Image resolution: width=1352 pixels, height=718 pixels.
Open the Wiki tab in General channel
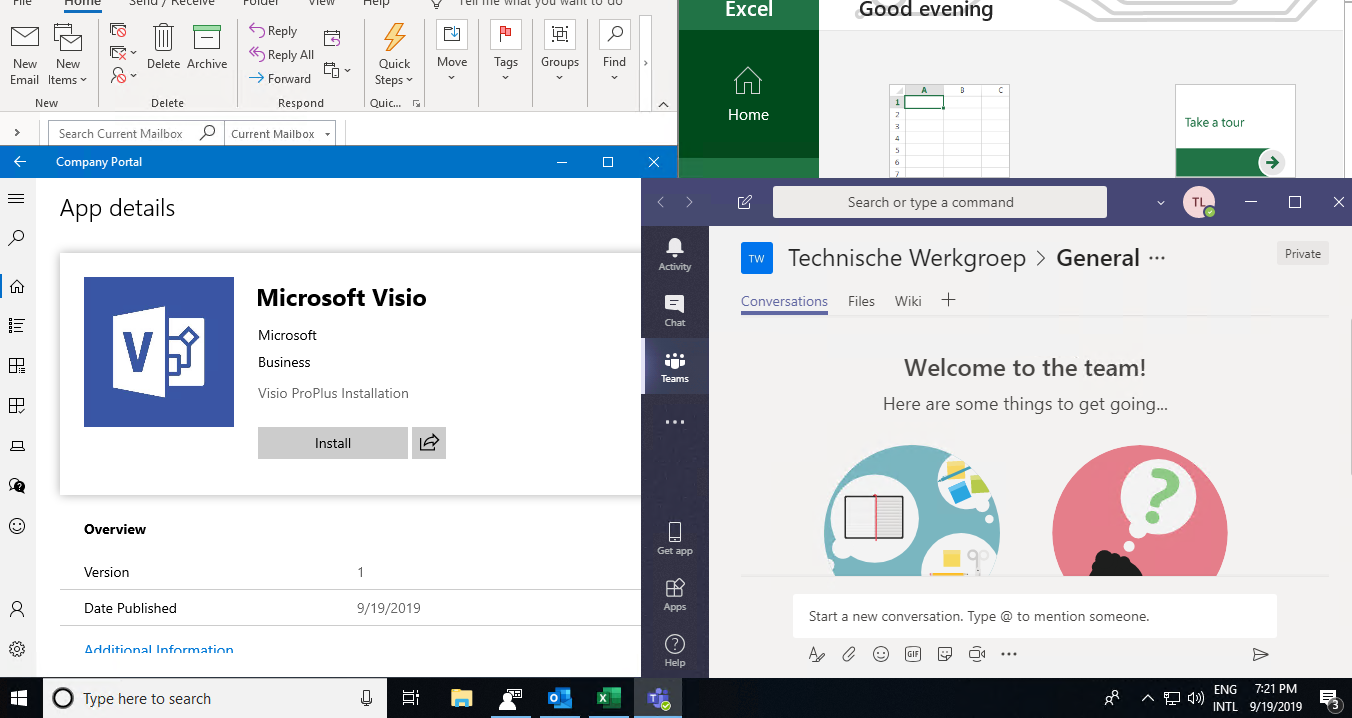pos(908,301)
